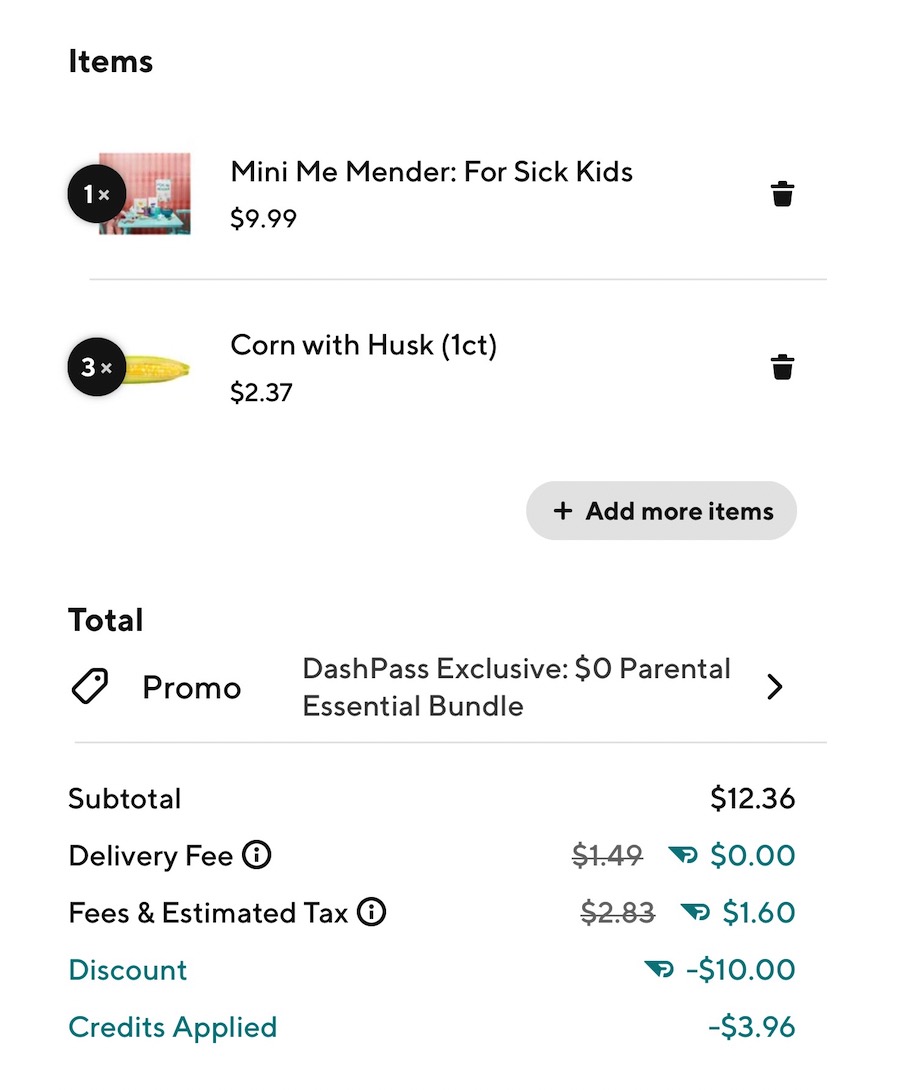The height and width of the screenshot is (1090, 898).
Task: Open the 1× quantity badge on Mini Me Mender
Action: coord(96,194)
